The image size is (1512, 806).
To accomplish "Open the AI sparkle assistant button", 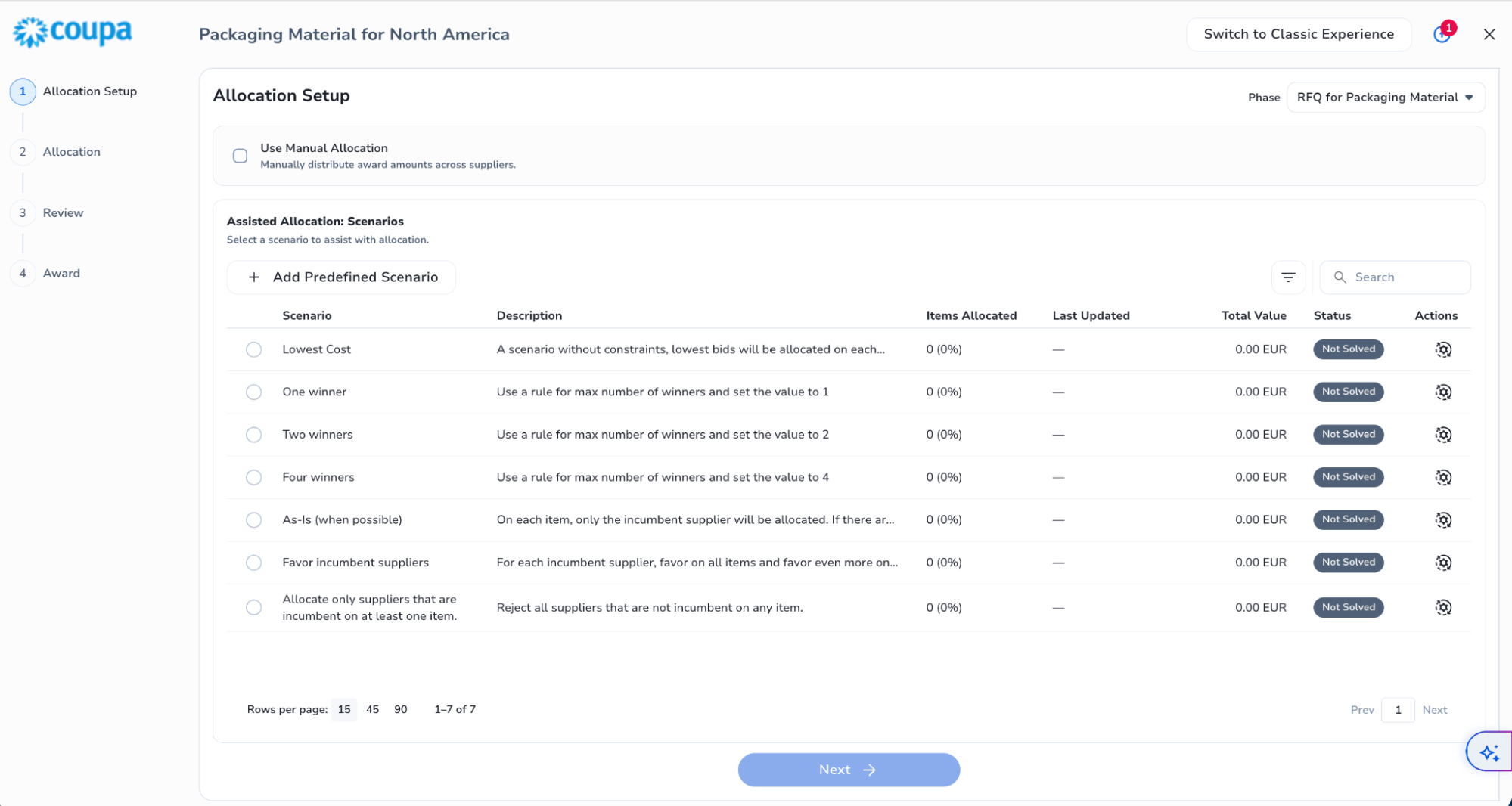I will point(1489,752).
